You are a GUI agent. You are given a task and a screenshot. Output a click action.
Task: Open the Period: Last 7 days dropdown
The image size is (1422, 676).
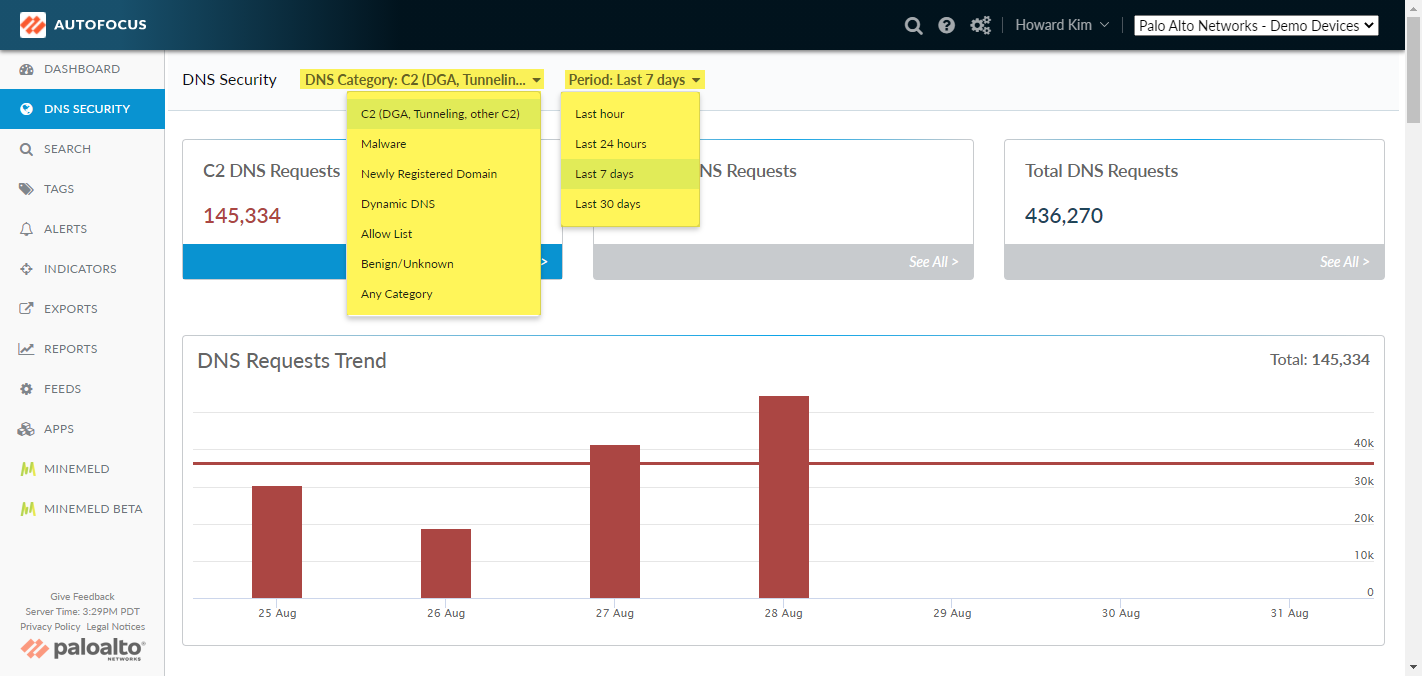click(x=634, y=80)
